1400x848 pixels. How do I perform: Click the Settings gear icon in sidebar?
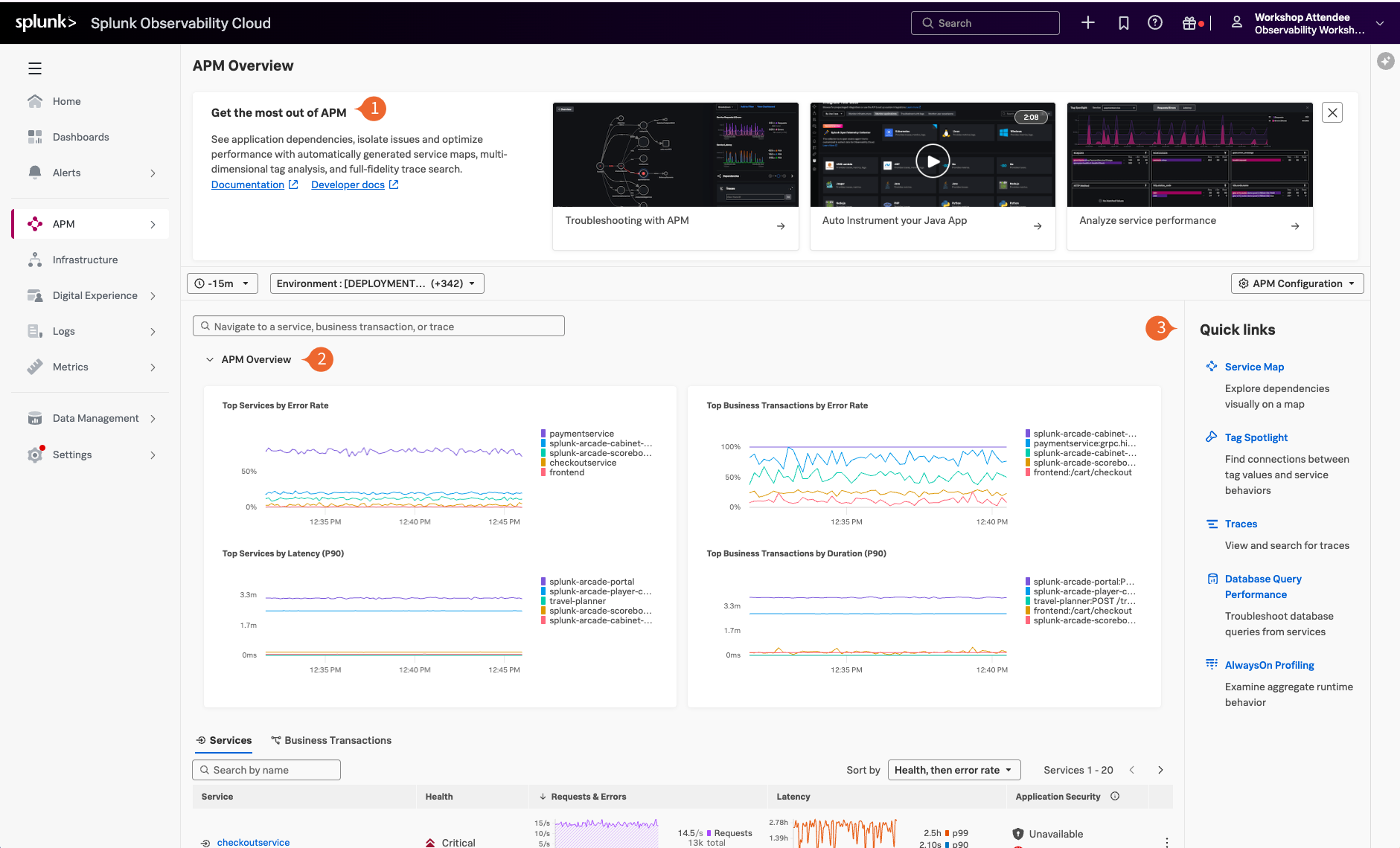pyautogui.click(x=35, y=454)
